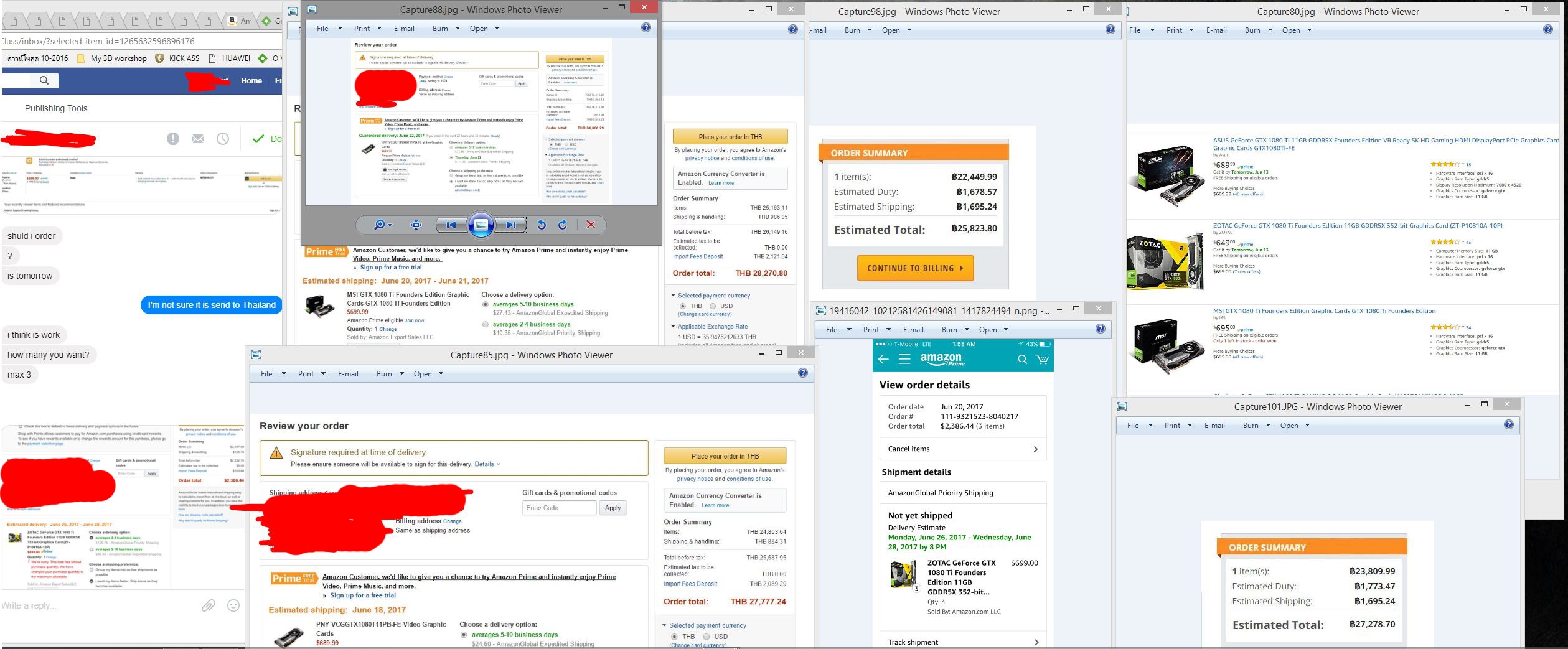This screenshot has width=1568, height=649.
Task: Open the File menu in Capture85 window
Action: 266,373
